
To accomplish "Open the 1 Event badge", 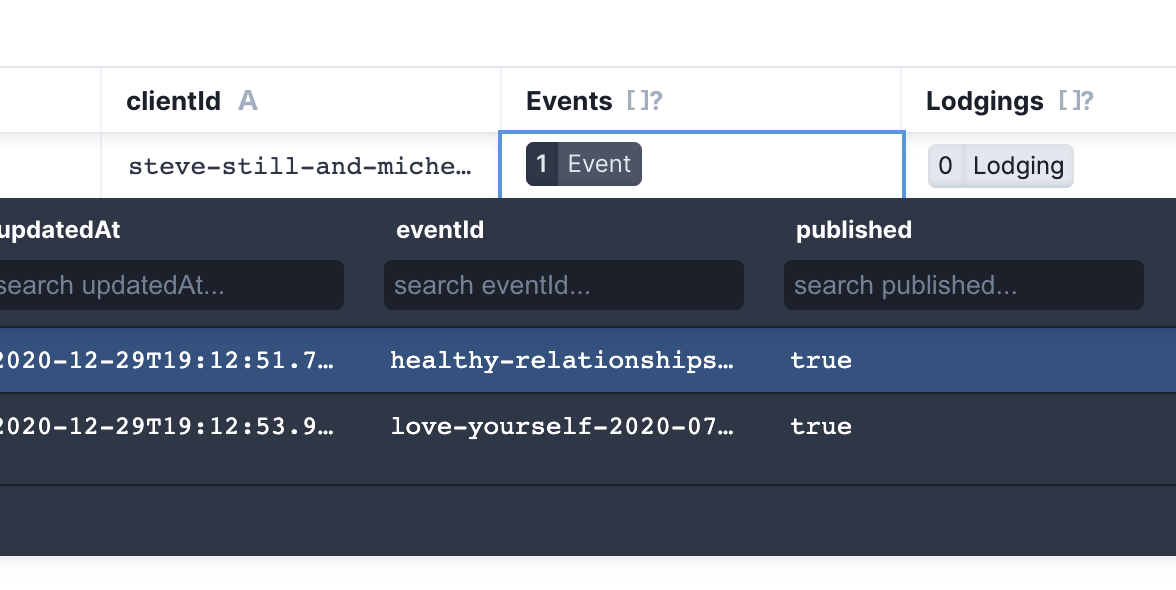I will point(584,163).
